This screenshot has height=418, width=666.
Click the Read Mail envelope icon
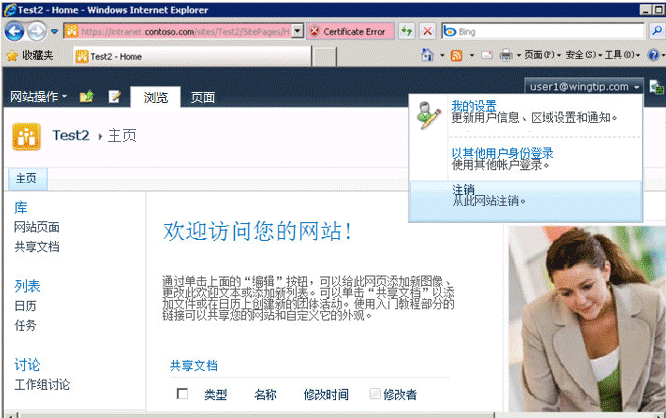(x=487, y=55)
